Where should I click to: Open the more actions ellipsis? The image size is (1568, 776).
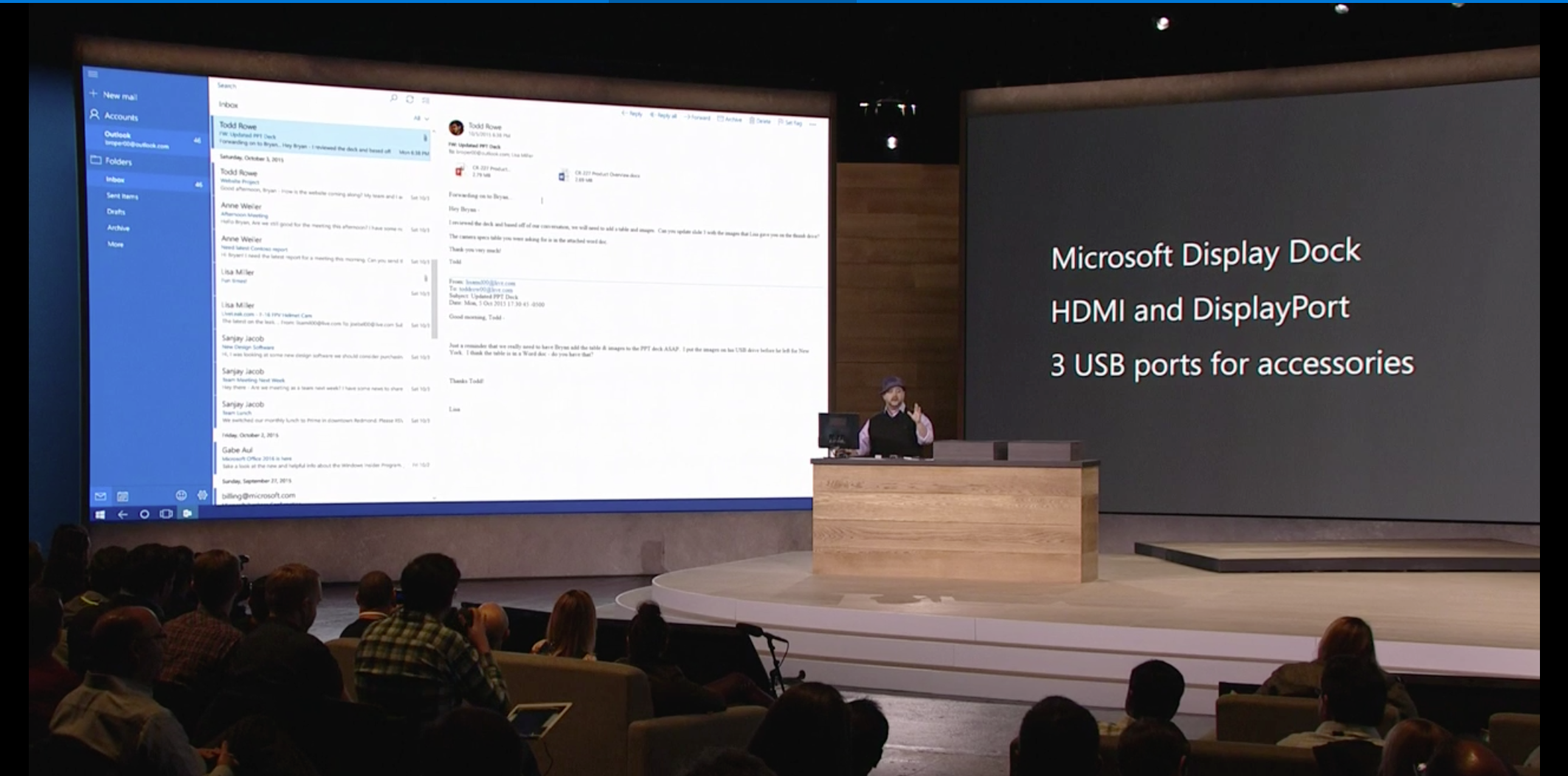pos(813,124)
